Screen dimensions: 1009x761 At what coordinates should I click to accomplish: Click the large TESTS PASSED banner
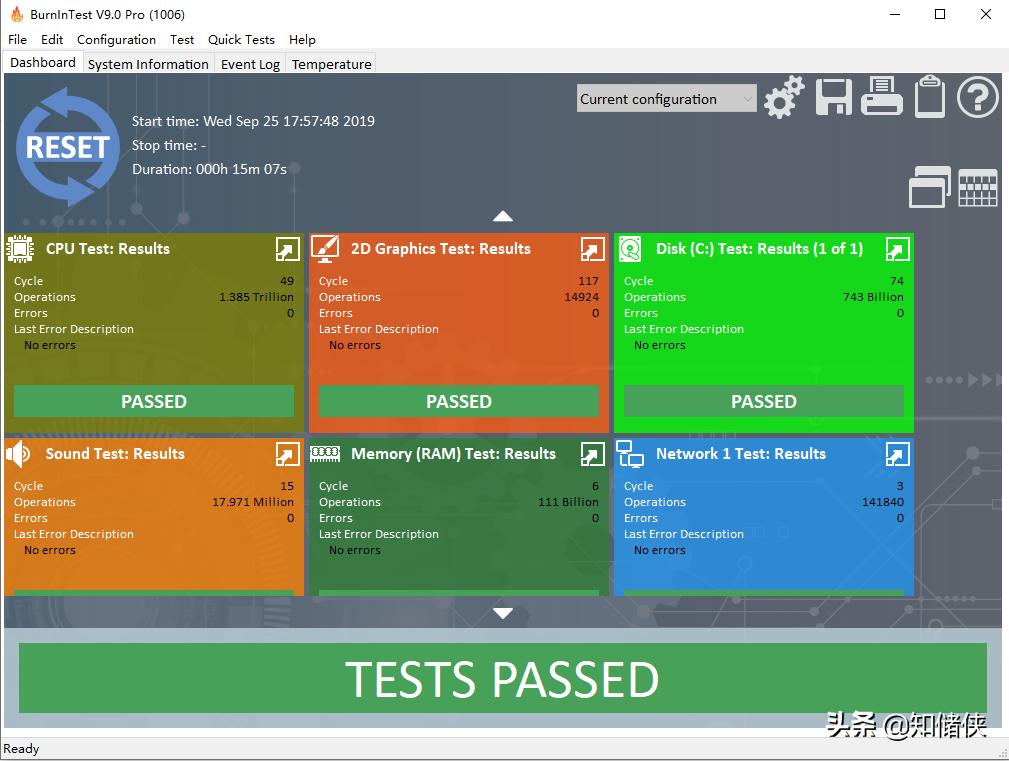pyautogui.click(x=503, y=679)
